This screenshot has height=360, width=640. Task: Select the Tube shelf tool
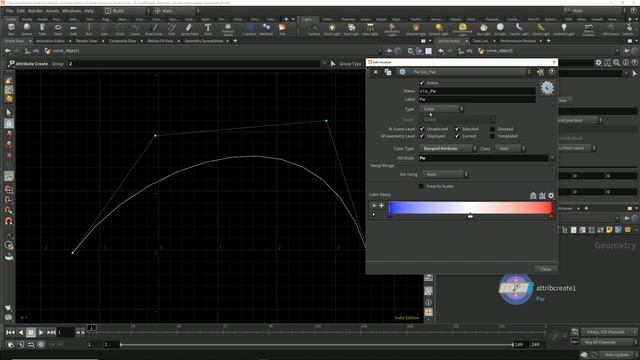pos(42,29)
